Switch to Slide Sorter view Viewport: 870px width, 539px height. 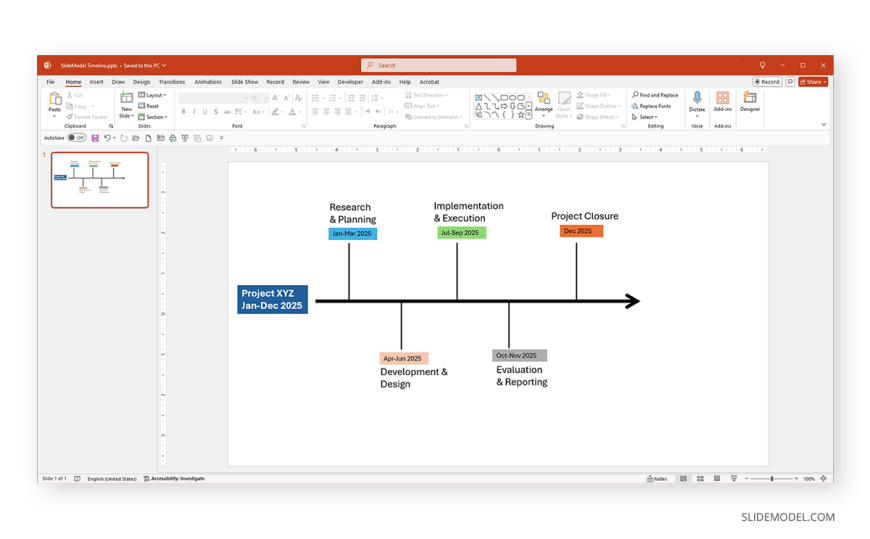tap(700, 478)
